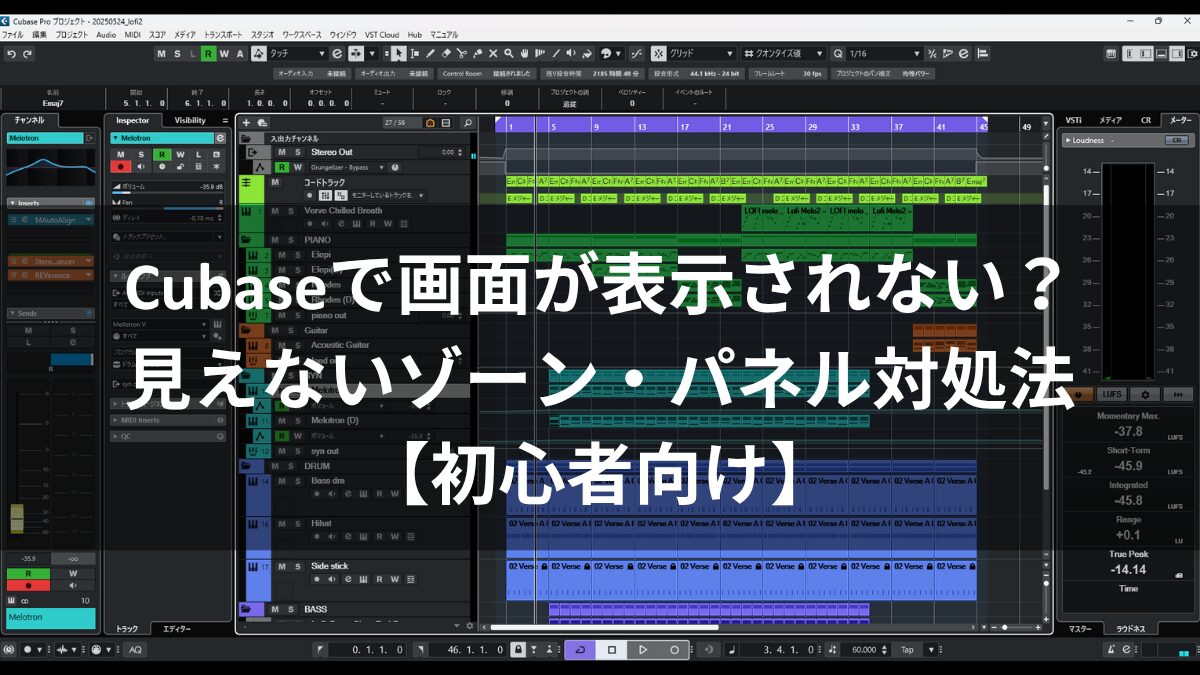Select the Zoom magnifier tool
1200x675 pixels.
pos(509,53)
